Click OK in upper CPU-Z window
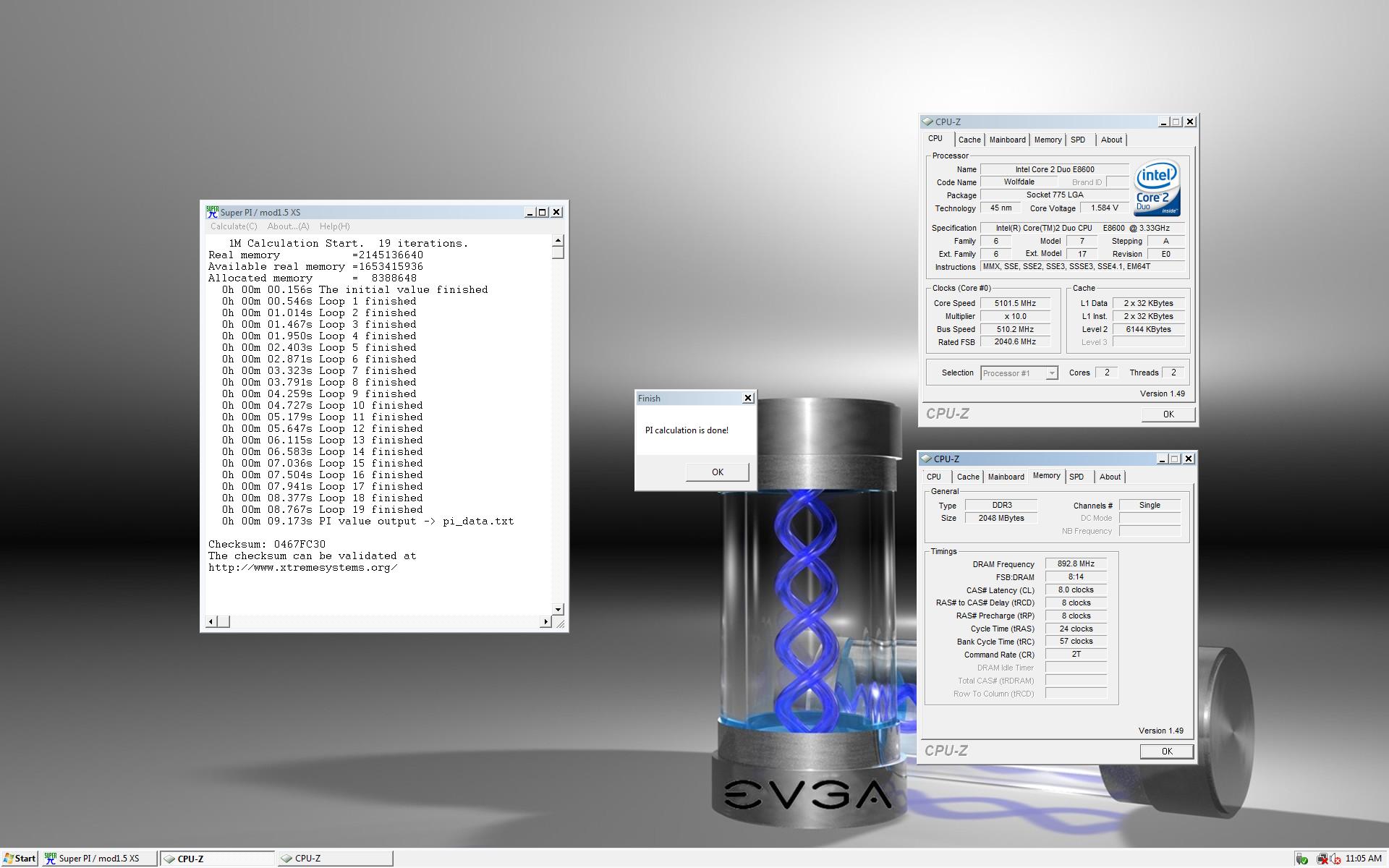The width and height of the screenshot is (1389, 868). 1168,414
